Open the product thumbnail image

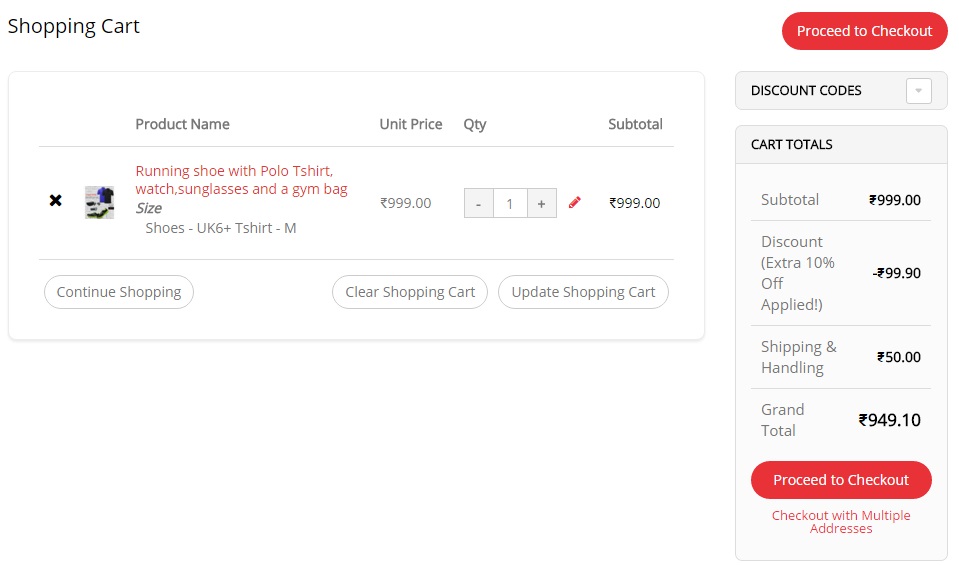(x=99, y=202)
